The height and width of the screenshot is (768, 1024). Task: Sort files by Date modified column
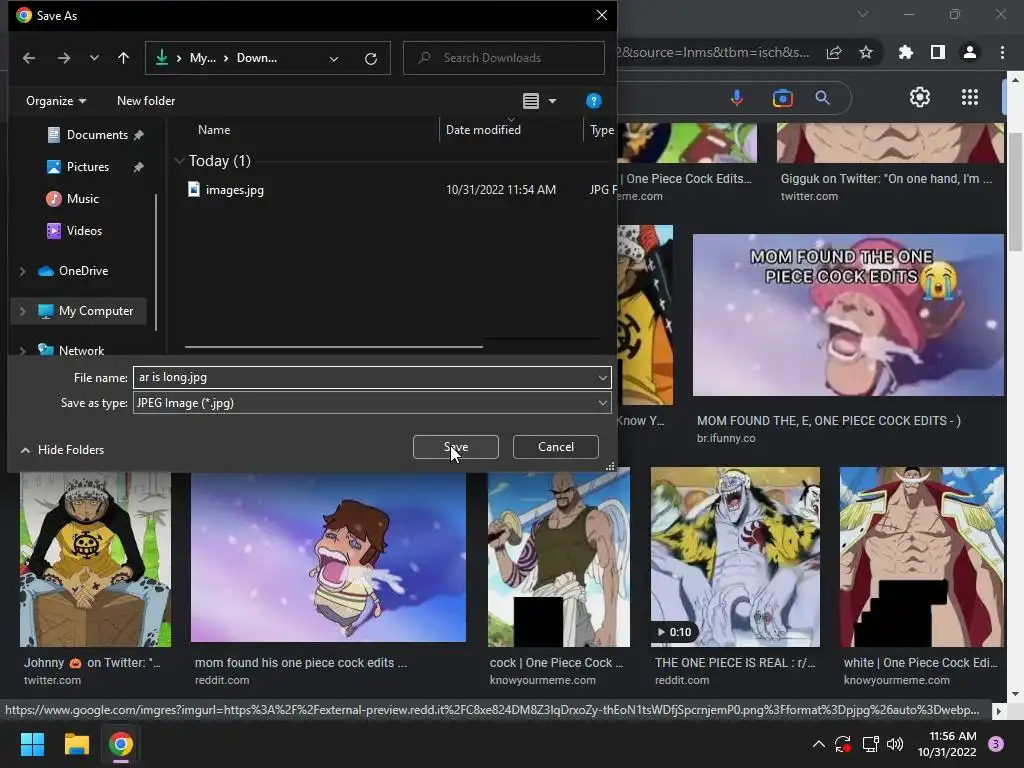[x=483, y=130]
